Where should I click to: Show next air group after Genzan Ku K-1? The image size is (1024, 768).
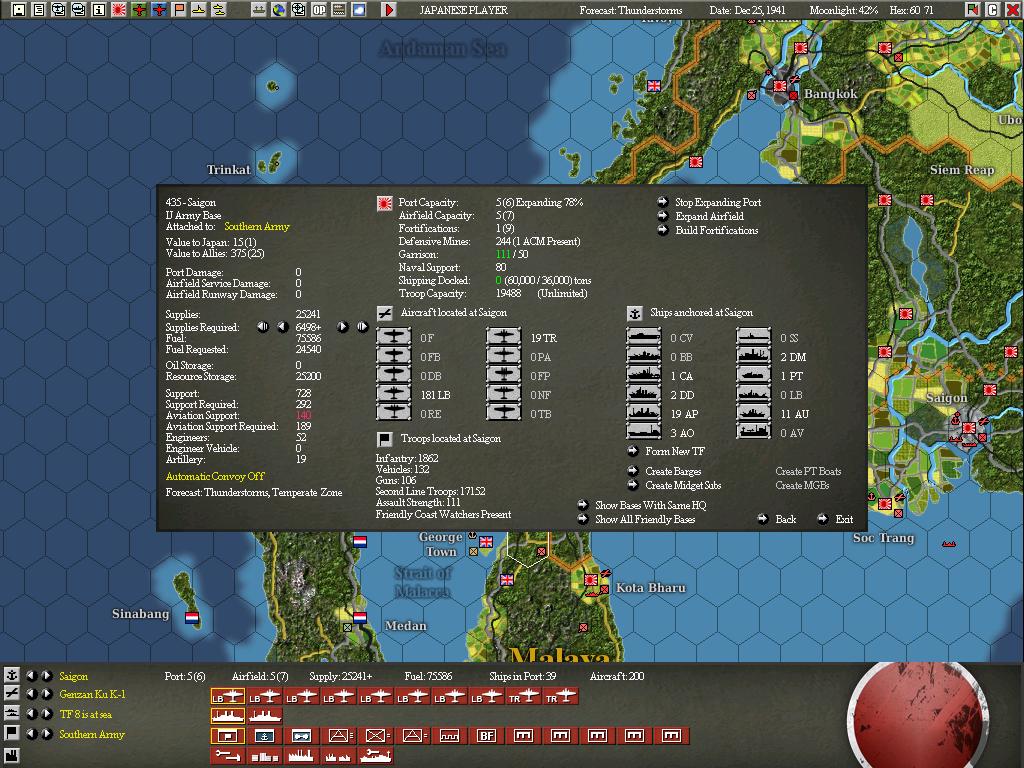(x=47, y=694)
